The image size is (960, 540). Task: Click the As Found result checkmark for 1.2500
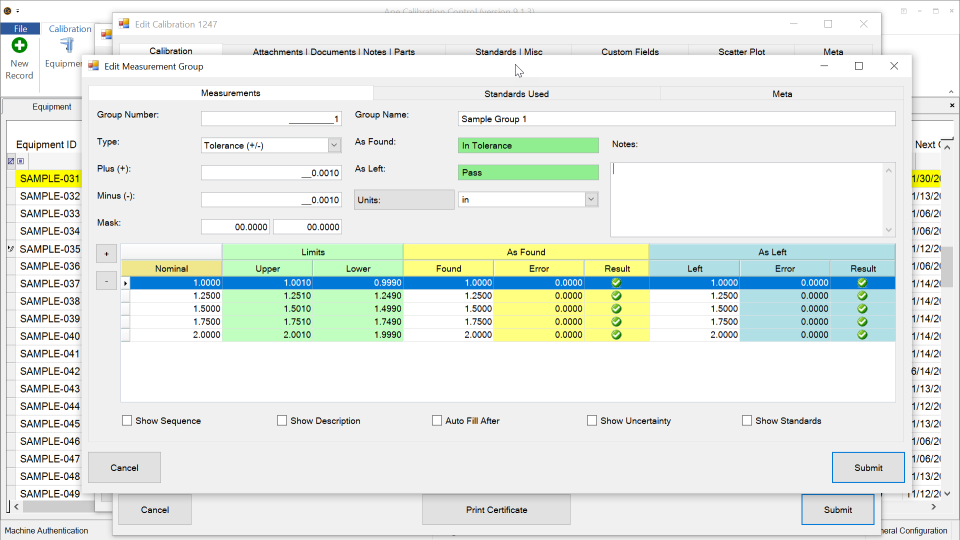[617, 296]
